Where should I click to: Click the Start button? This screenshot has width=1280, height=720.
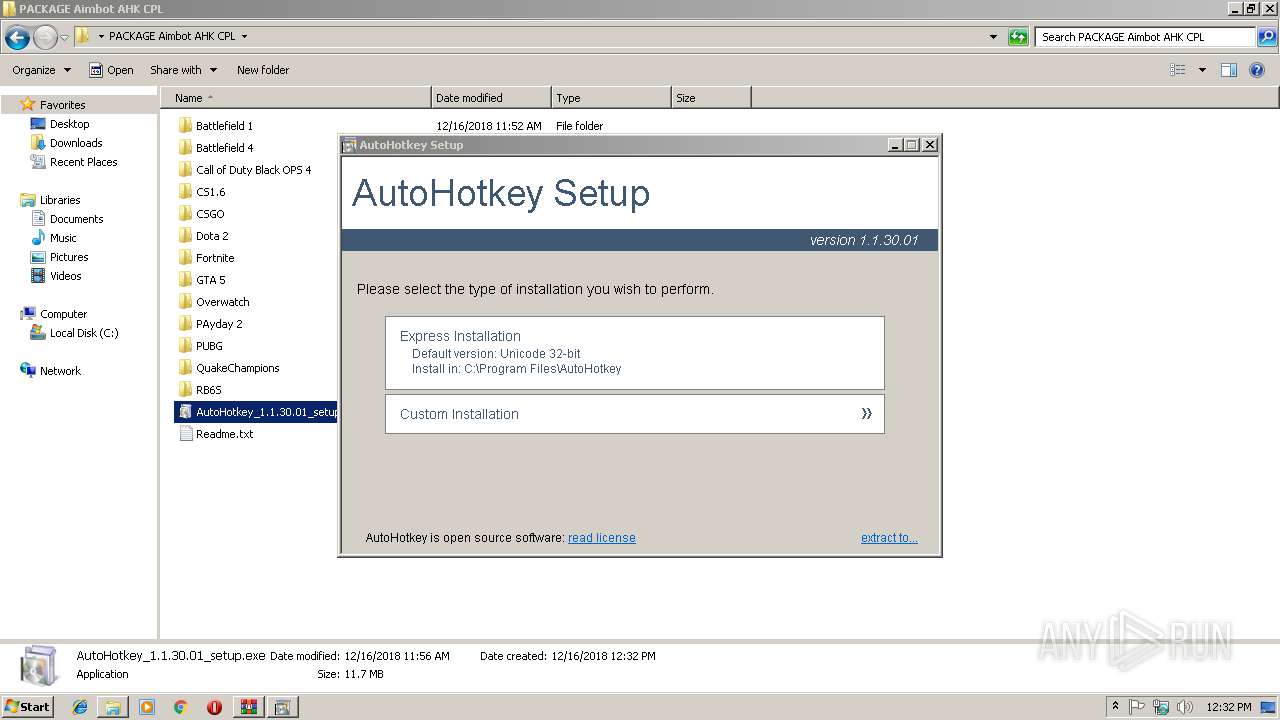[28, 707]
